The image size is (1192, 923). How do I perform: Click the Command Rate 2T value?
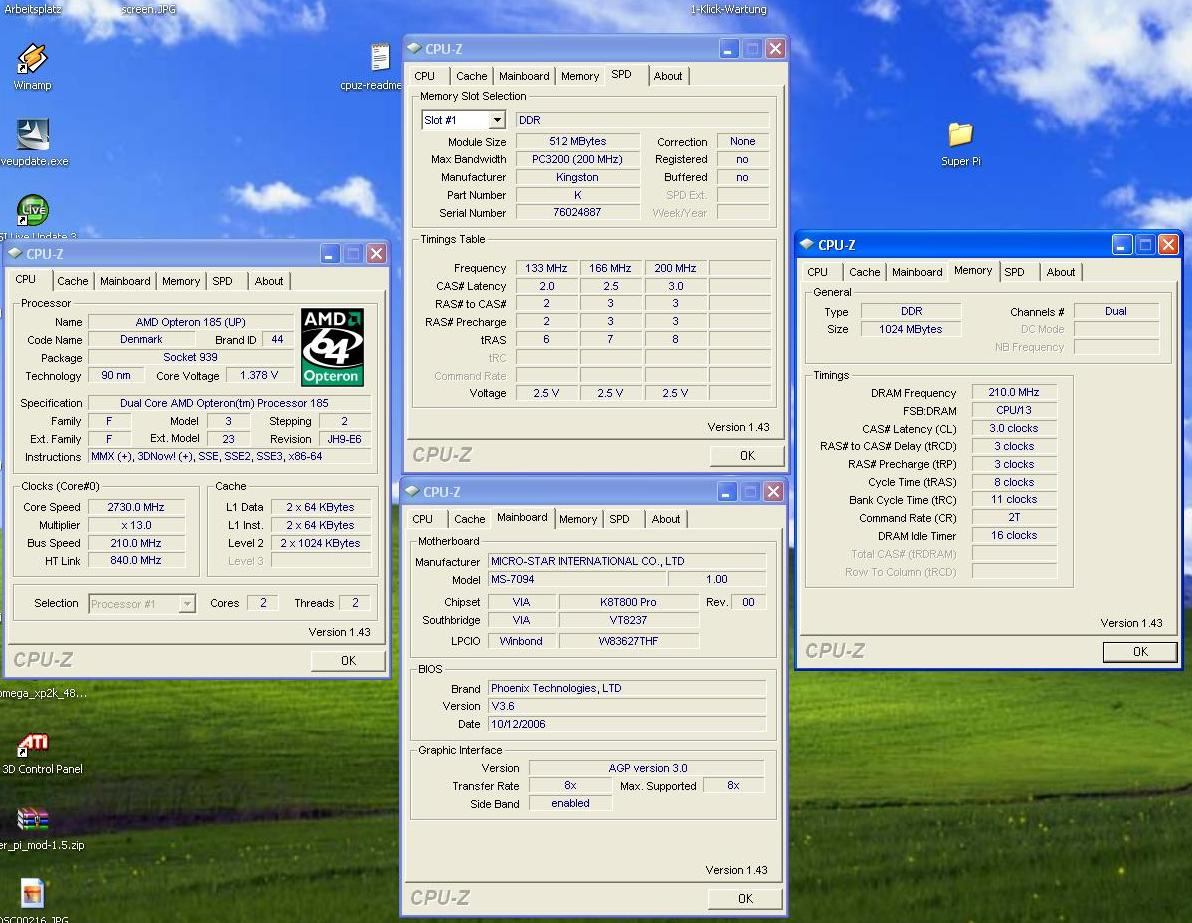(1014, 518)
